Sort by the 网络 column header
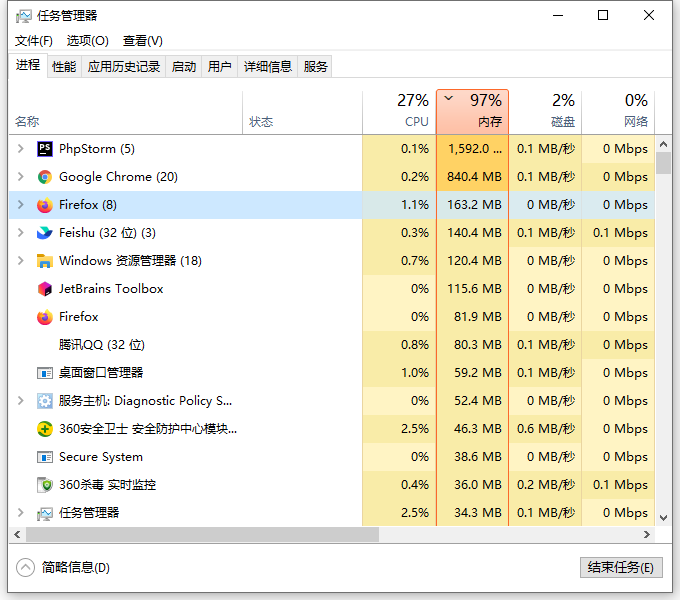The height and width of the screenshot is (600, 680). tap(618, 112)
